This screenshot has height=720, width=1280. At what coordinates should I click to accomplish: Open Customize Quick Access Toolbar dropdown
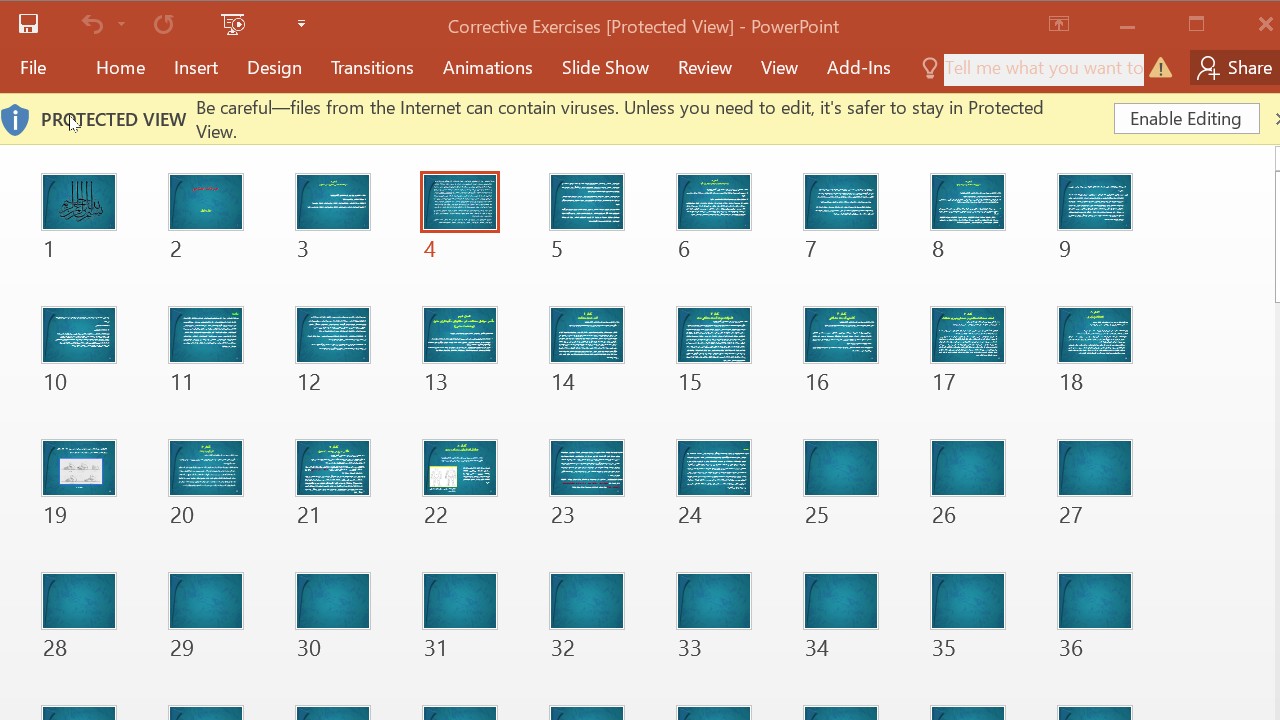(301, 24)
